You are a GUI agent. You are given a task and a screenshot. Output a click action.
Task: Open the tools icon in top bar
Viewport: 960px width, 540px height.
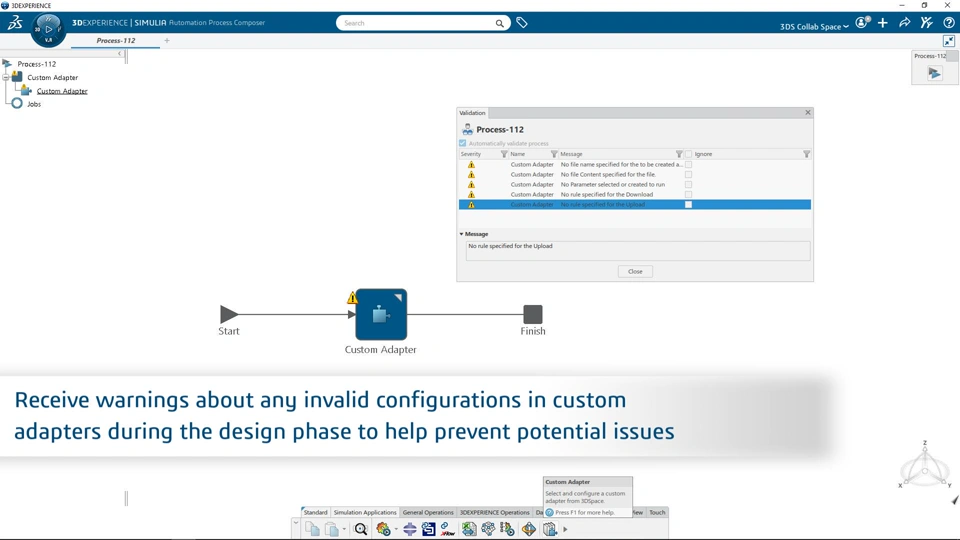pyautogui.click(x=926, y=23)
